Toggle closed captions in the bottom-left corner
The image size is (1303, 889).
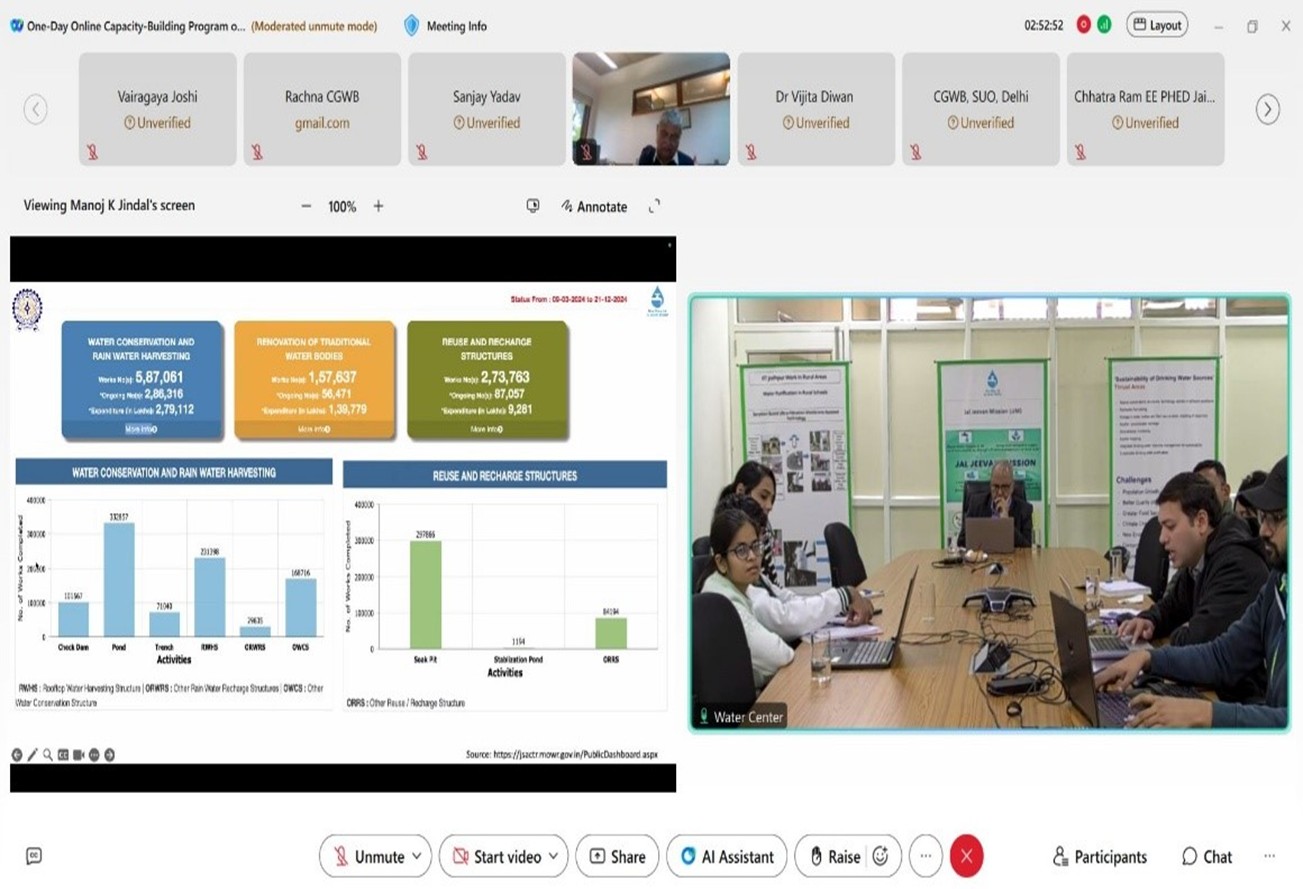coord(34,855)
